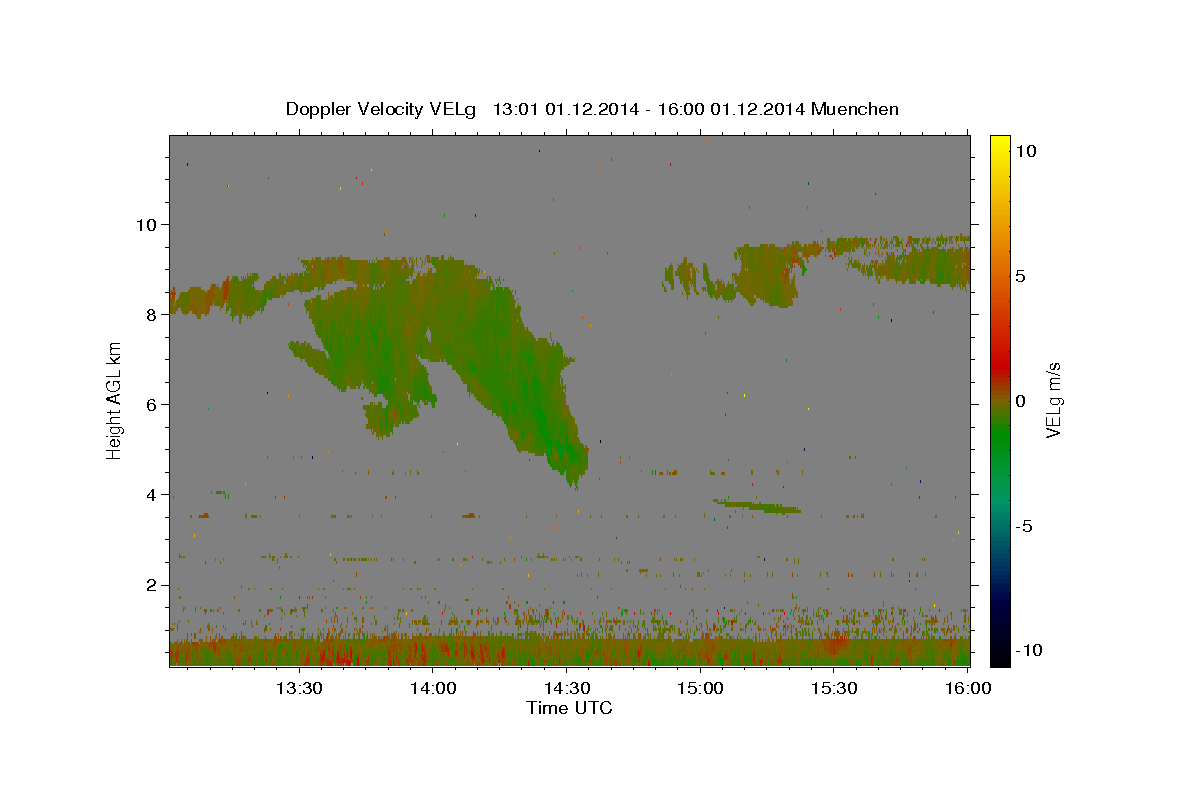Click the high cloud band near 15:15 at 9 km
This screenshot has width=1200, height=800.
[768, 273]
